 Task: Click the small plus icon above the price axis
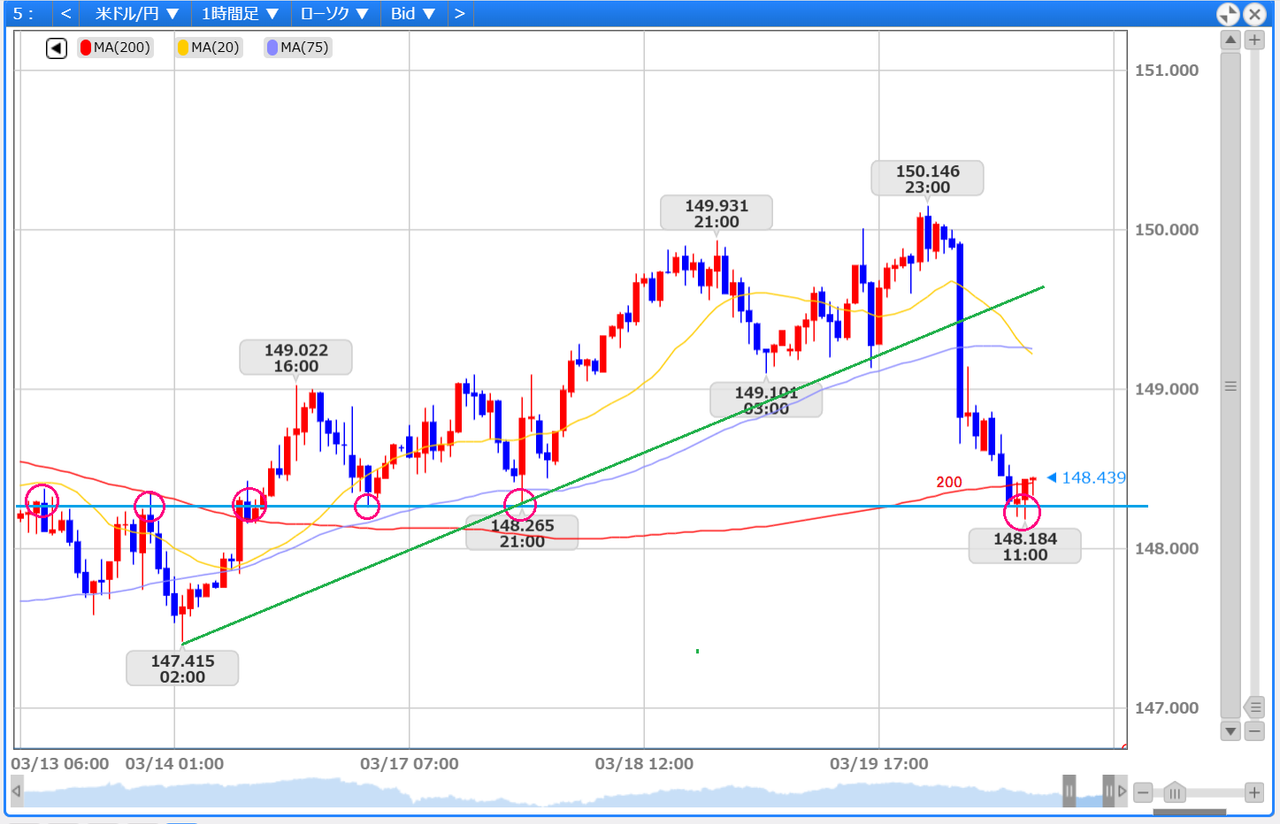[x=1254, y=40]
